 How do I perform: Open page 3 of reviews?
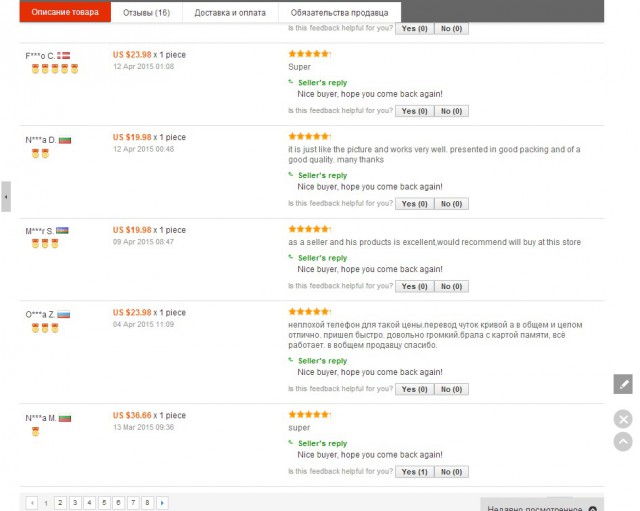[x=75, y=502]
